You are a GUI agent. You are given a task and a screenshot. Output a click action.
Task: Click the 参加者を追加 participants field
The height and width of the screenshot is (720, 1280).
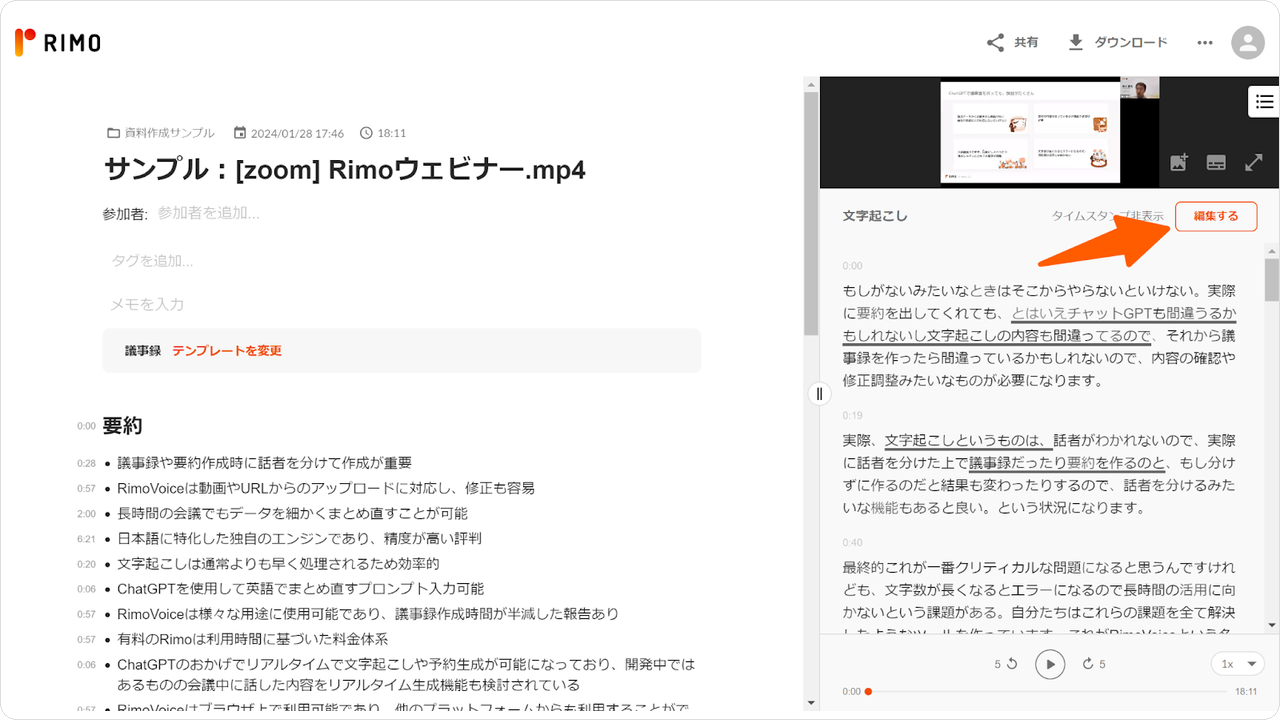209,213
